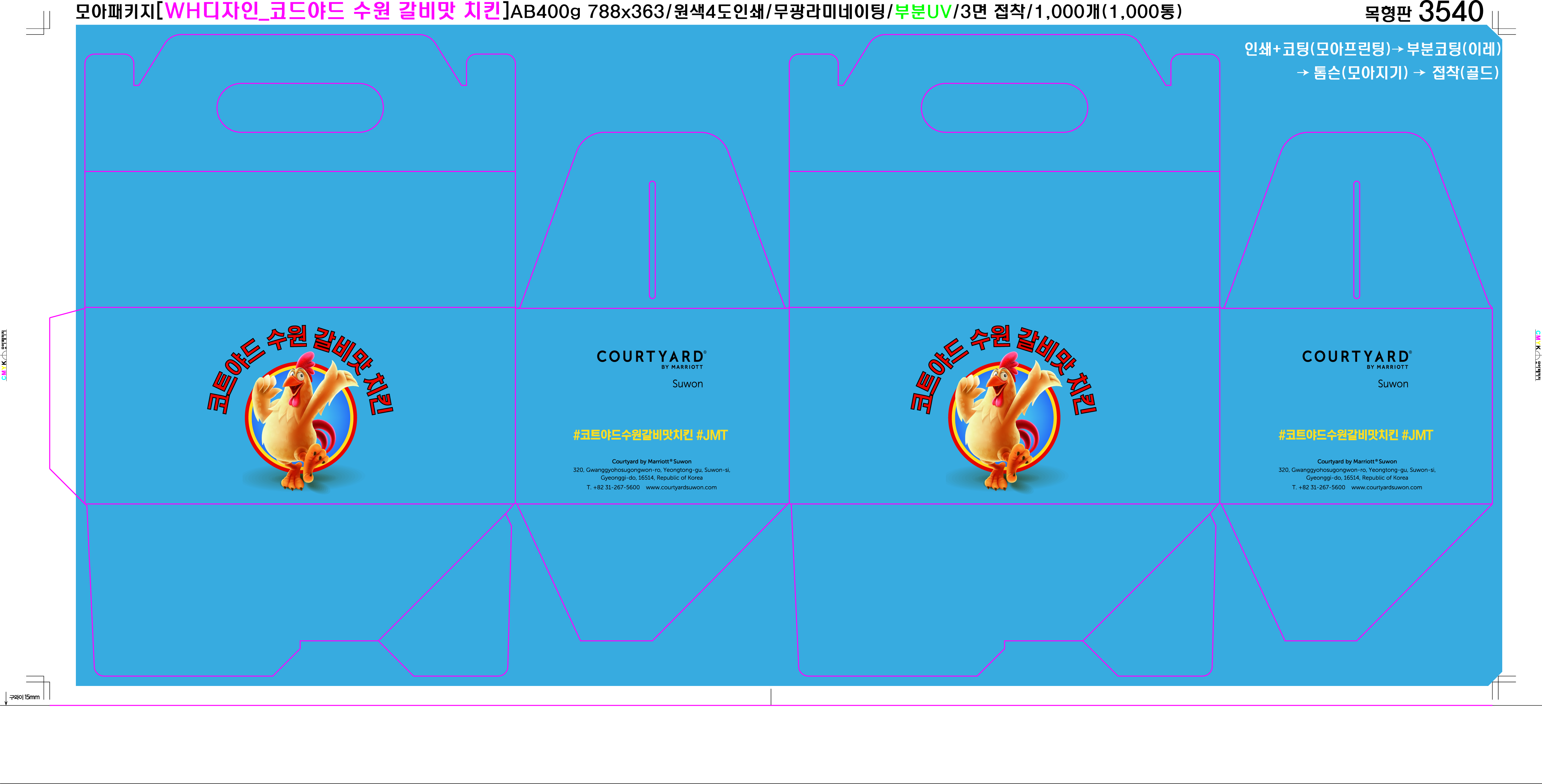
Task: Click the left vertical slot cutout
Action: point(652,239)
